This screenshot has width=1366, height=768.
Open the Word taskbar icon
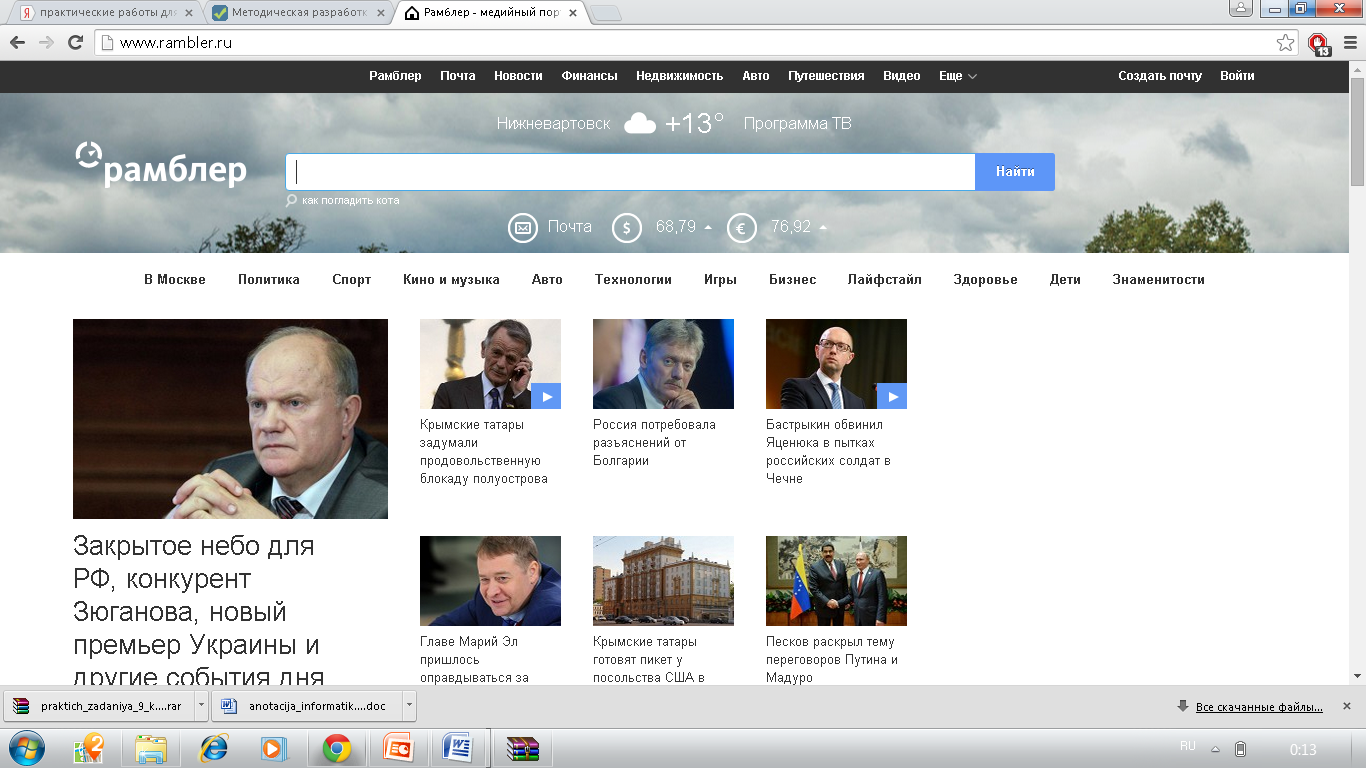[459, 748]
